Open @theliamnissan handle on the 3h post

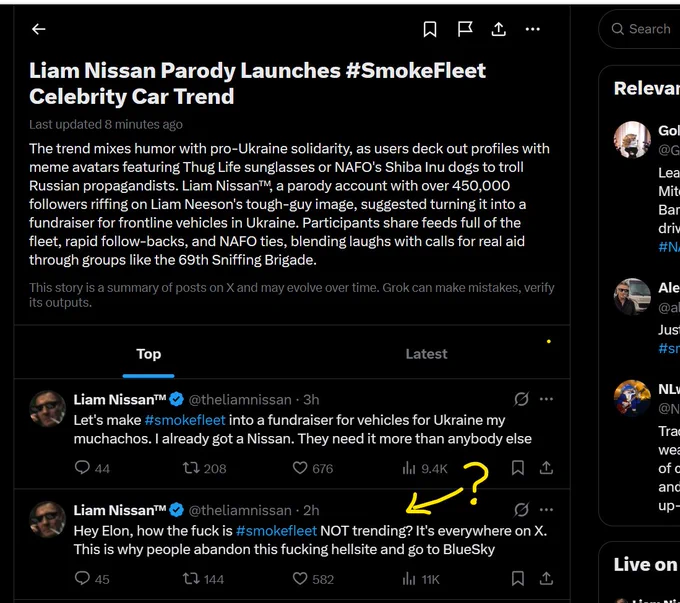pos(240,400)
